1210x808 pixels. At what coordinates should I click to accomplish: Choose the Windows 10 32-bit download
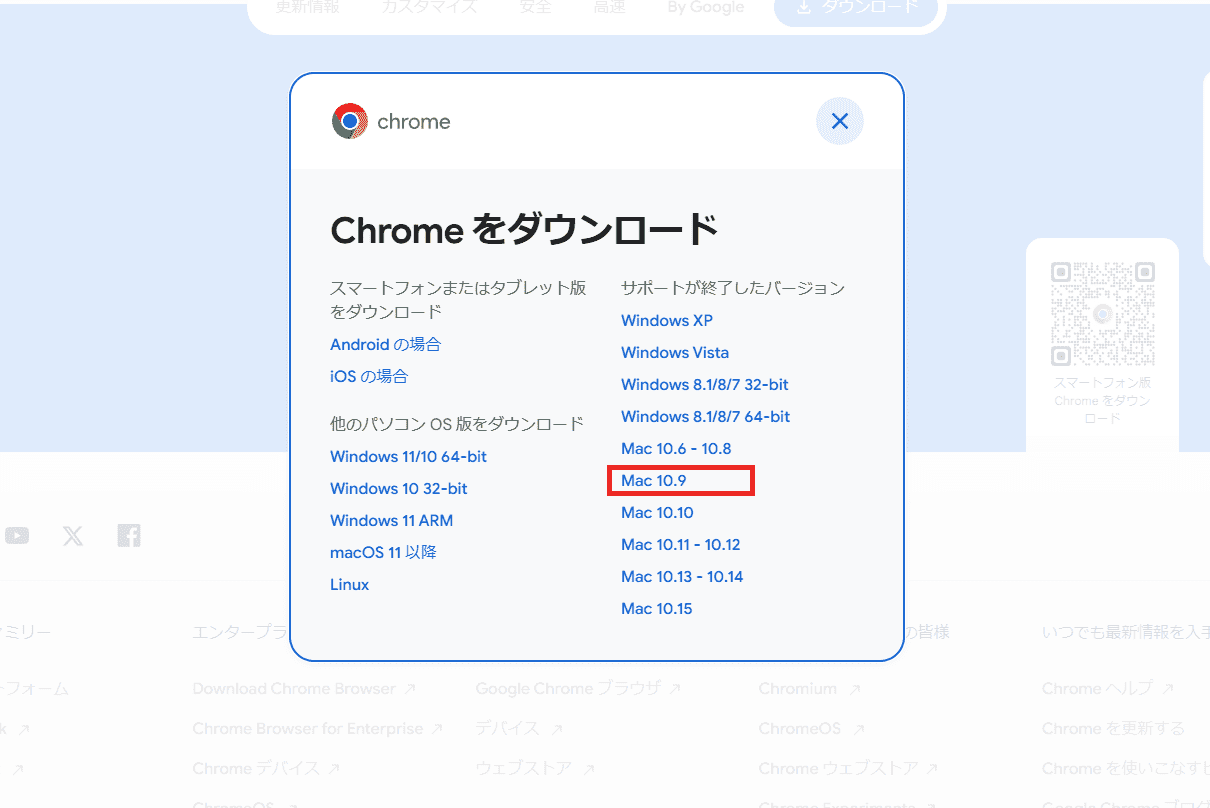click(399, 488)
